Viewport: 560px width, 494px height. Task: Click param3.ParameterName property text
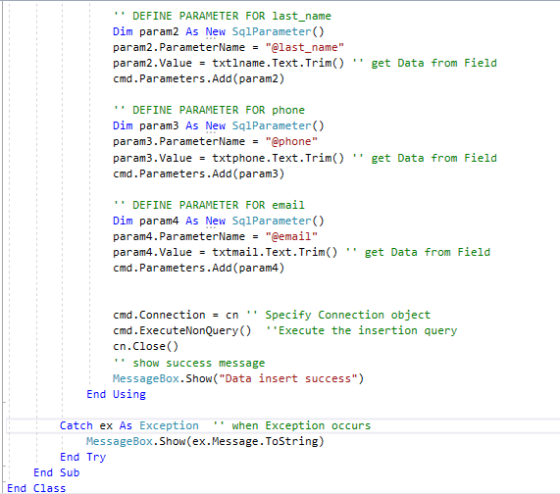pos(179,141)
